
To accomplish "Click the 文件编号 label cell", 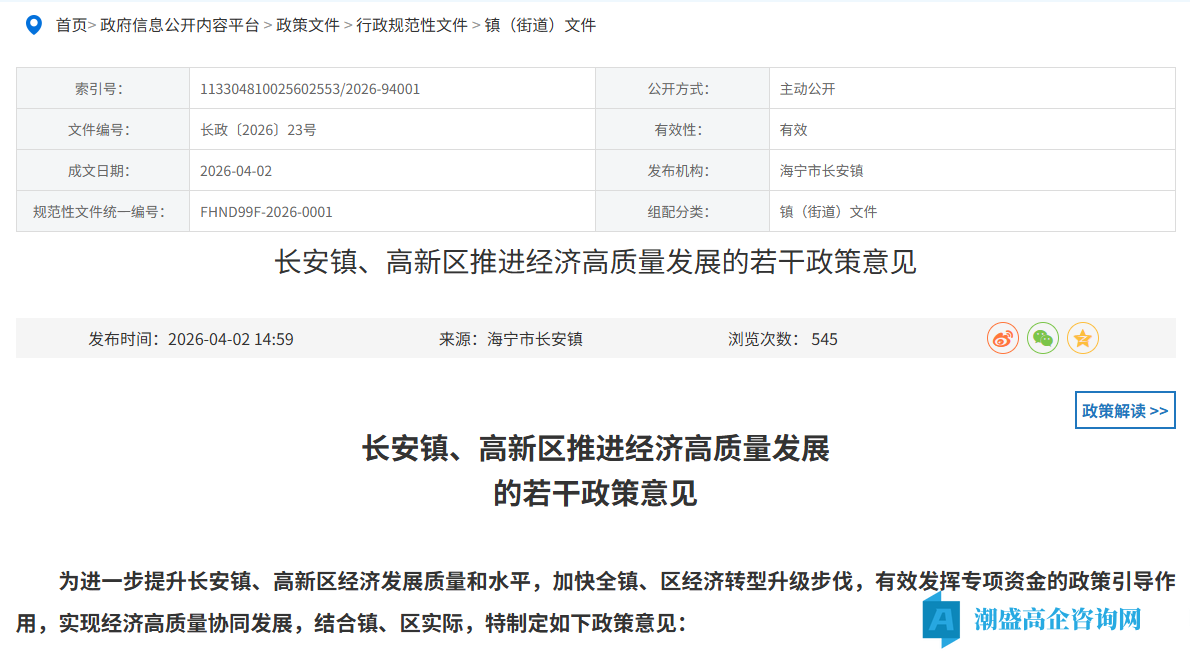I will [x=102, y=130].
